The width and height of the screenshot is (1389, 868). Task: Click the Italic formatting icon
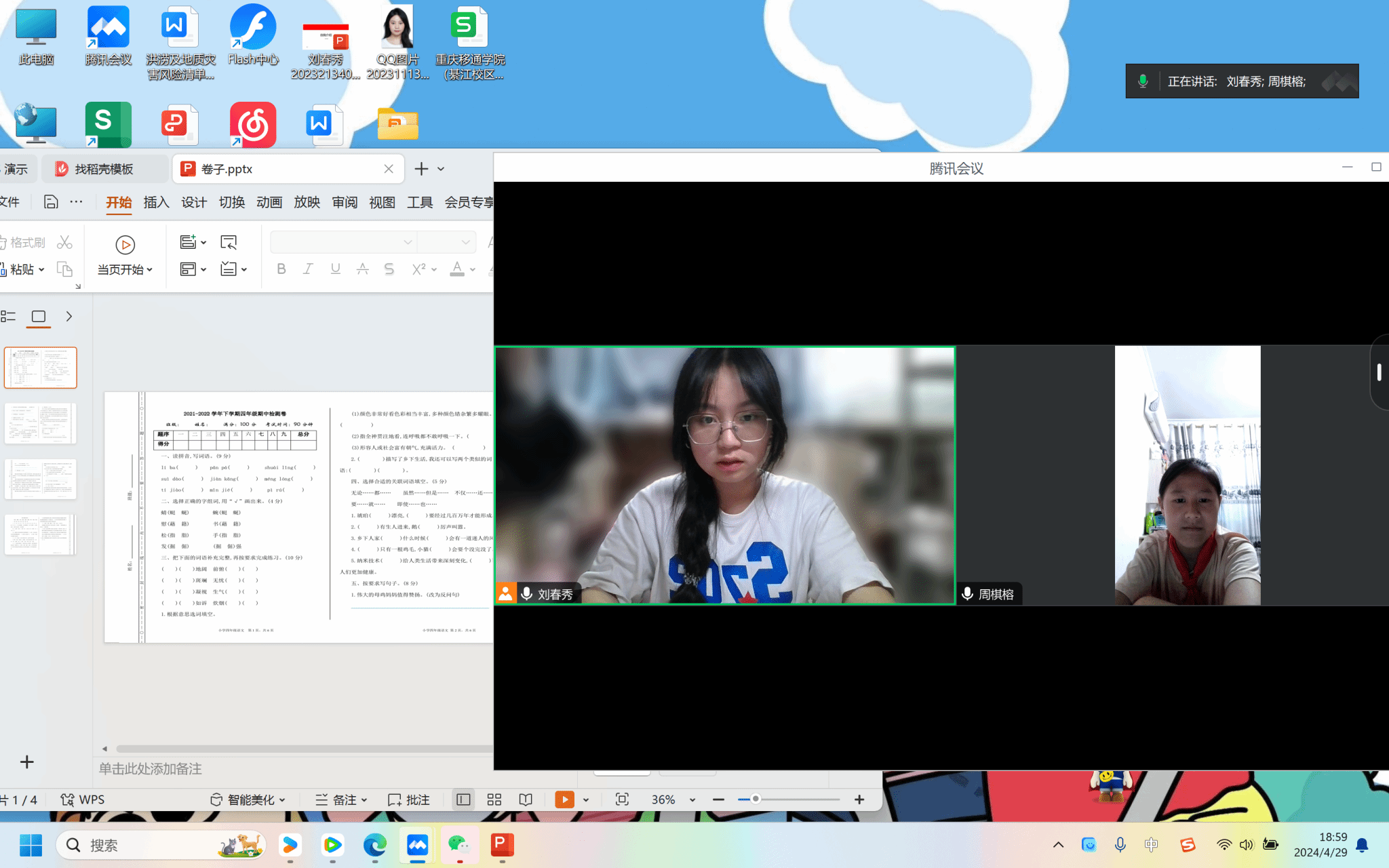(x=308, y=269)
